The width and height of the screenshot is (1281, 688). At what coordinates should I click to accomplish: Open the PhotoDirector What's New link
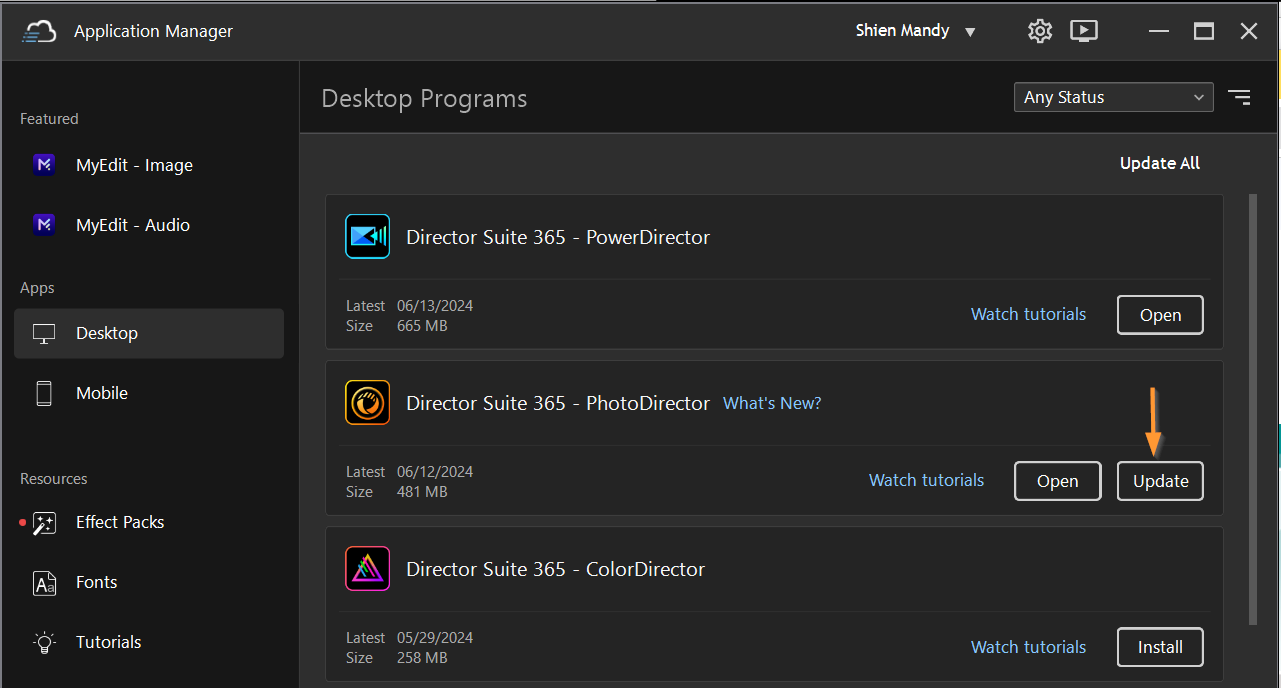pyautogui.click(x=772, y=403)
